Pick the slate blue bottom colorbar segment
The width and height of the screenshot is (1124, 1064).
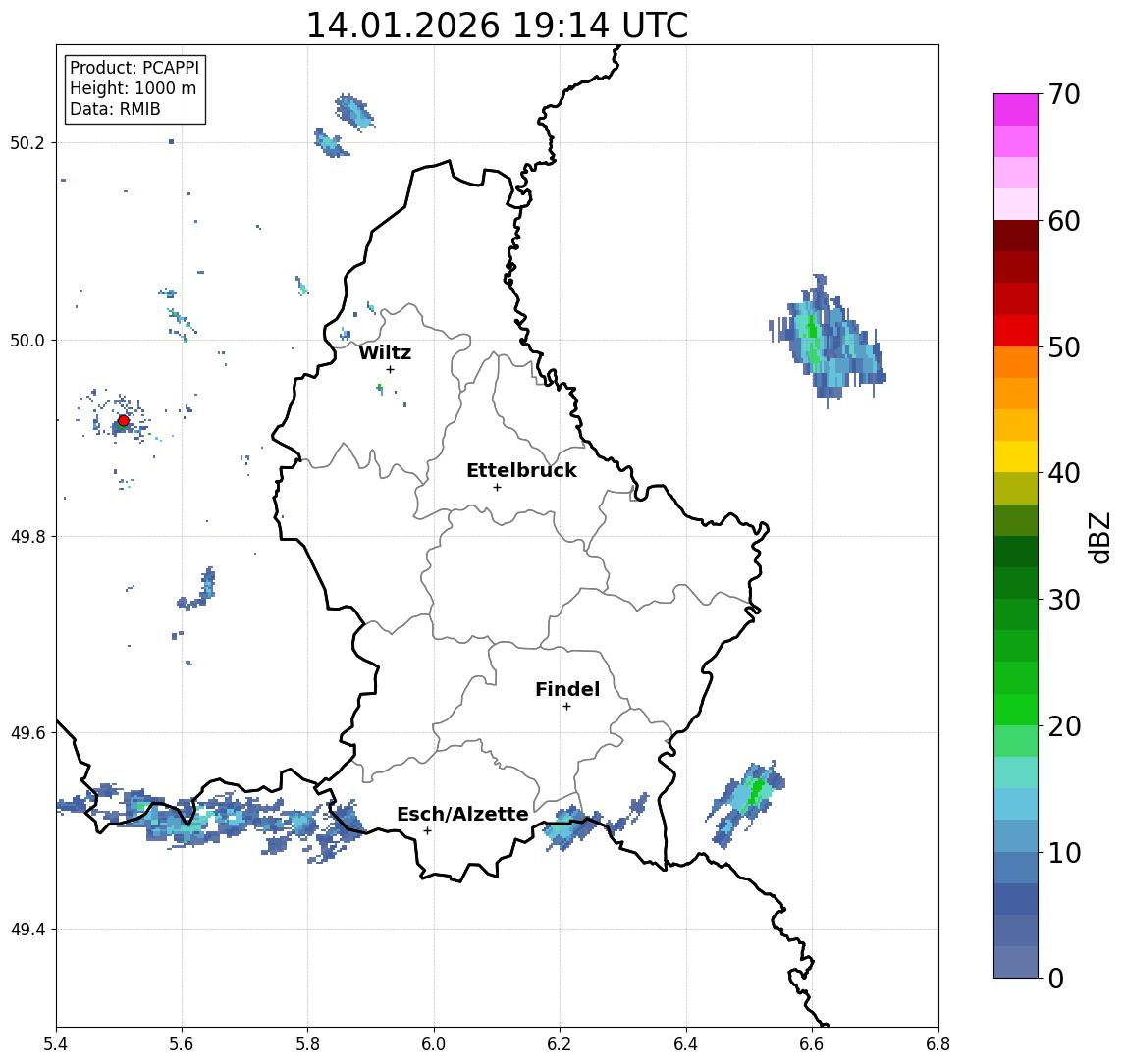coord(1016,962)
